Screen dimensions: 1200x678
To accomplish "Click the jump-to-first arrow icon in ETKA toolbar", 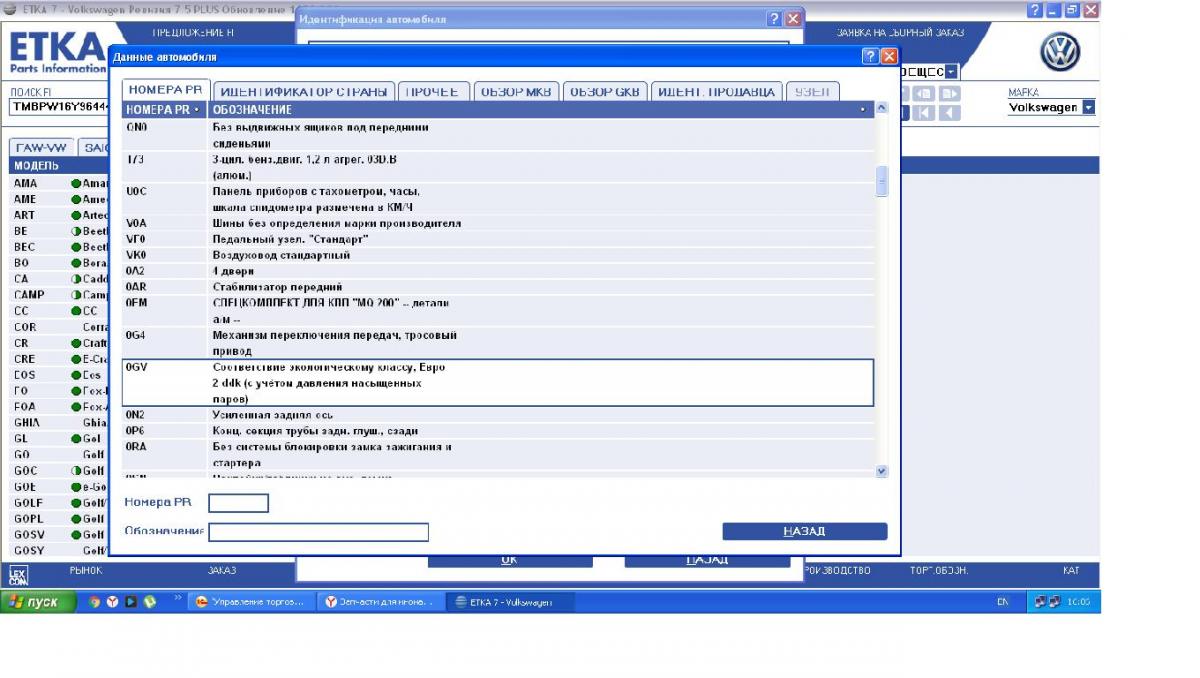I will click(x=925, y=113).
